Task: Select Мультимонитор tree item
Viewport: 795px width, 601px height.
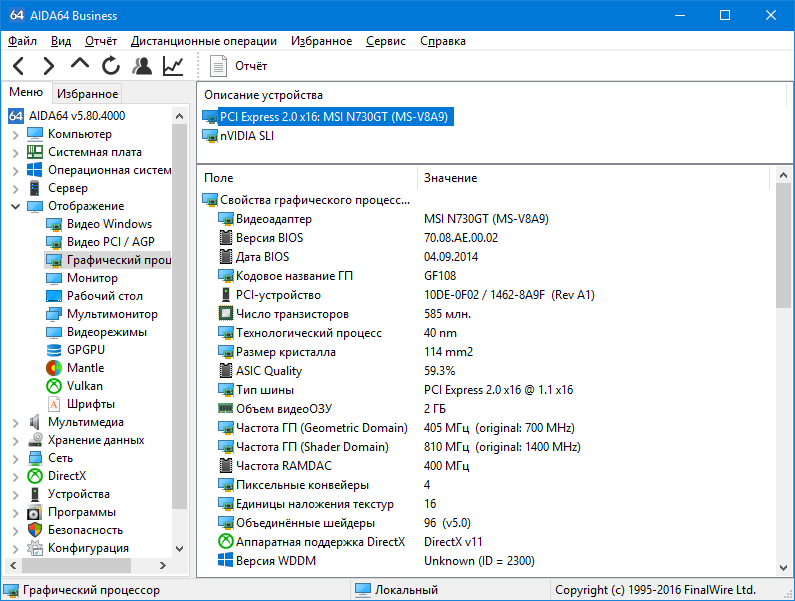Action: click(x=112, y=314)
